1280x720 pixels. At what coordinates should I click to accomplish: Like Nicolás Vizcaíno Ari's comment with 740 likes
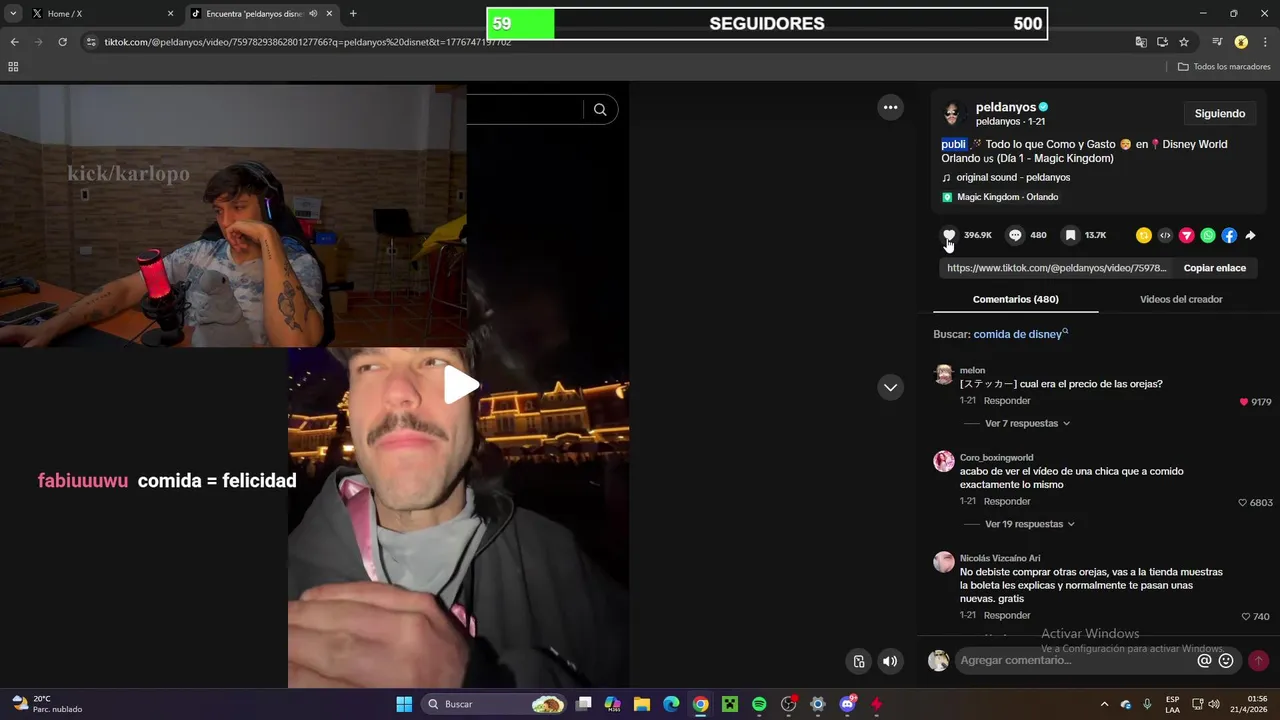click(1246, 617)
